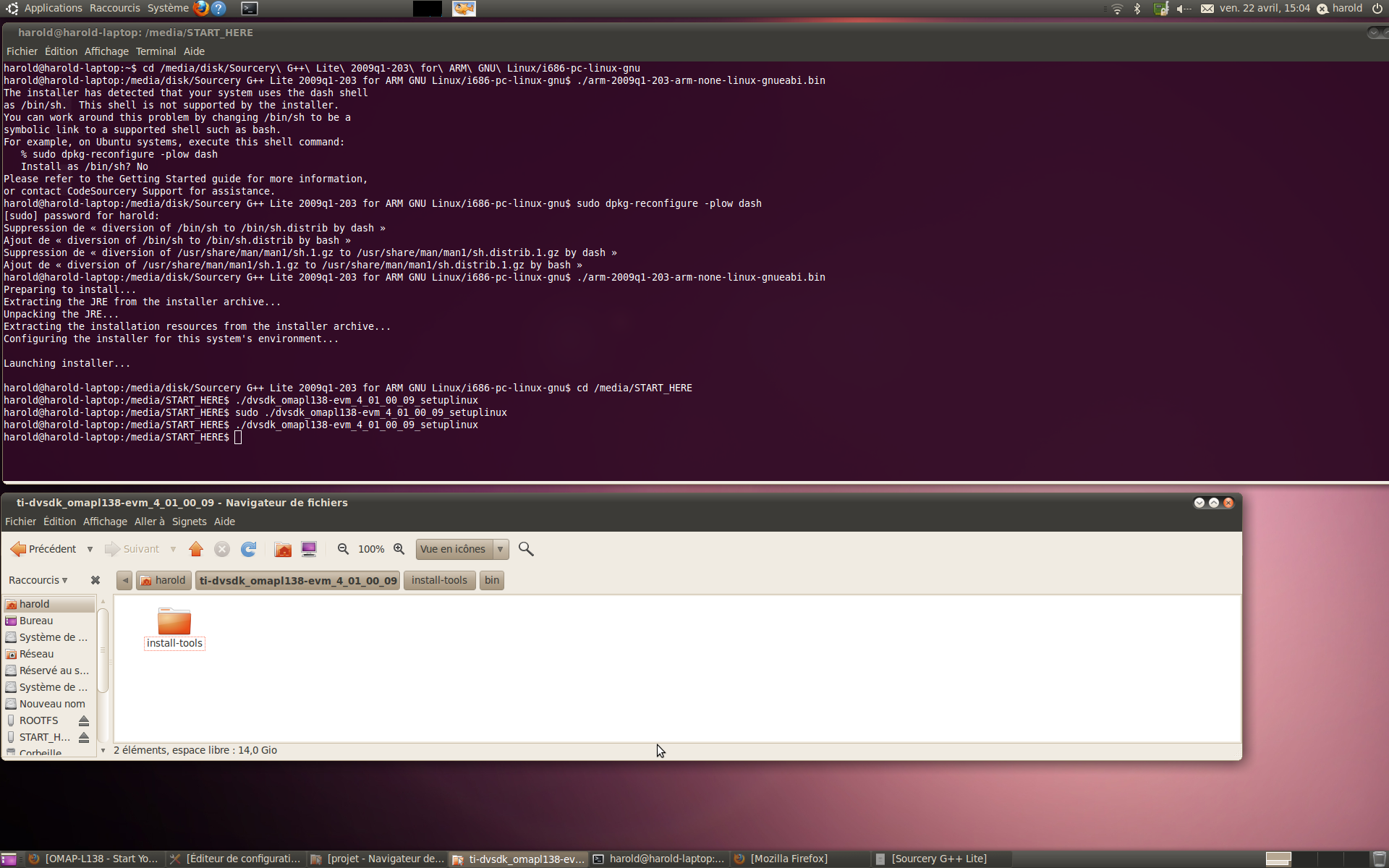Zoom out in file browser
Viewport: 1389px width, 868px height.
pyautogui.click(x=343, y=549)
